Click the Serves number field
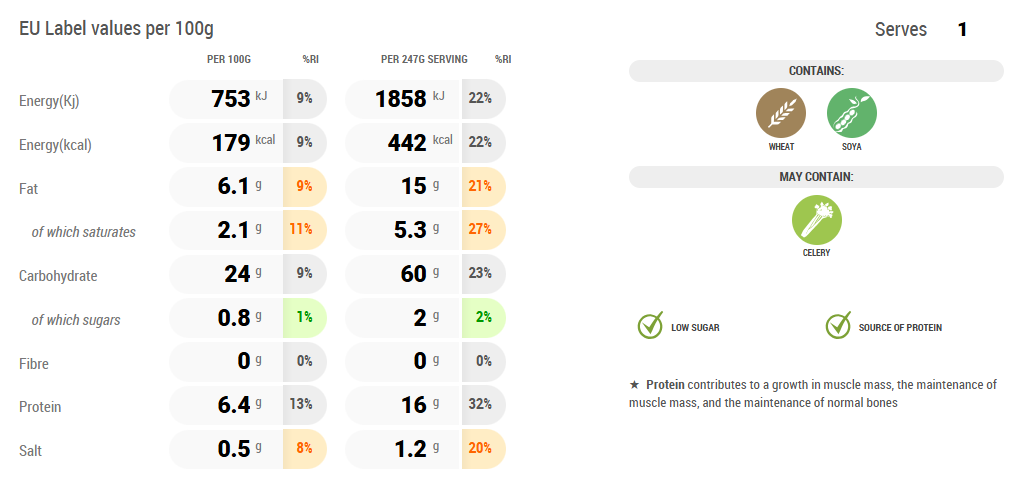Screen dimensions: 1018x488 pyautogui.click(x=962, y=30)
